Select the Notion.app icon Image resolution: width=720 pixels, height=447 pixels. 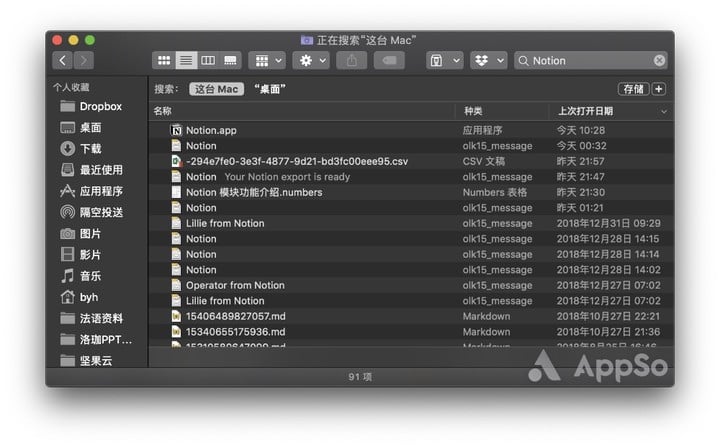click(176, 130)
